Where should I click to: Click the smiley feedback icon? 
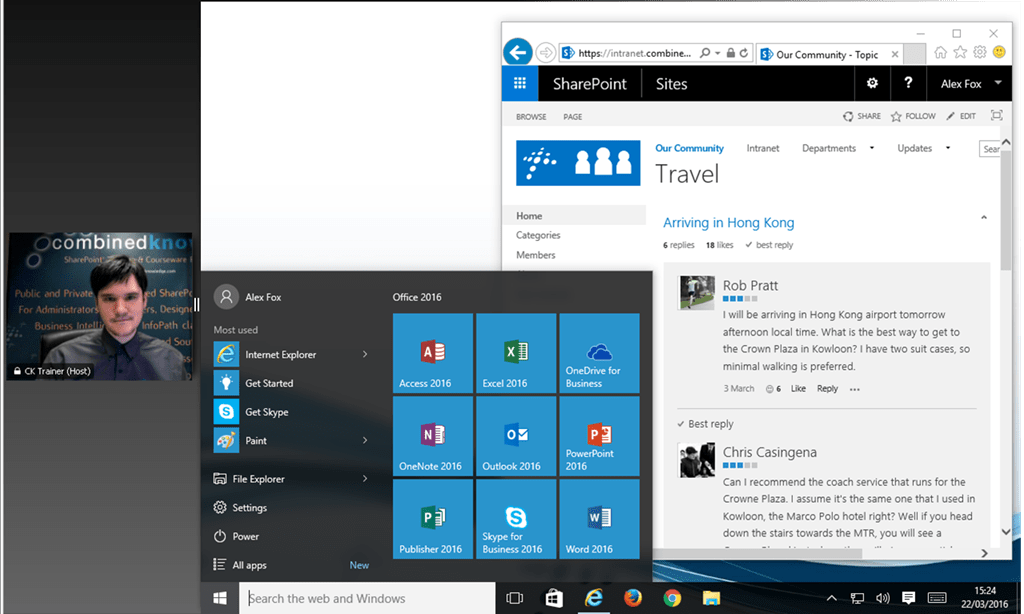(x=999, y=52)
